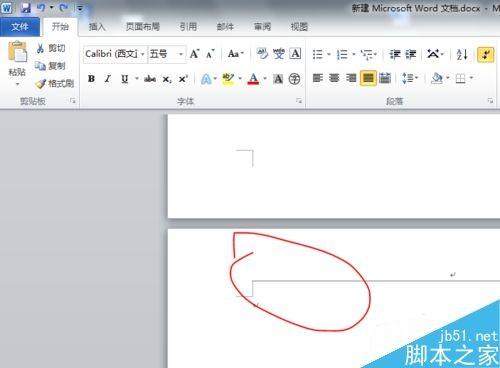The height and width of the screenshot is (368, 500).
Task: Customize Quick Access Toolbar dropdown
Action: (x=80, y=8)
